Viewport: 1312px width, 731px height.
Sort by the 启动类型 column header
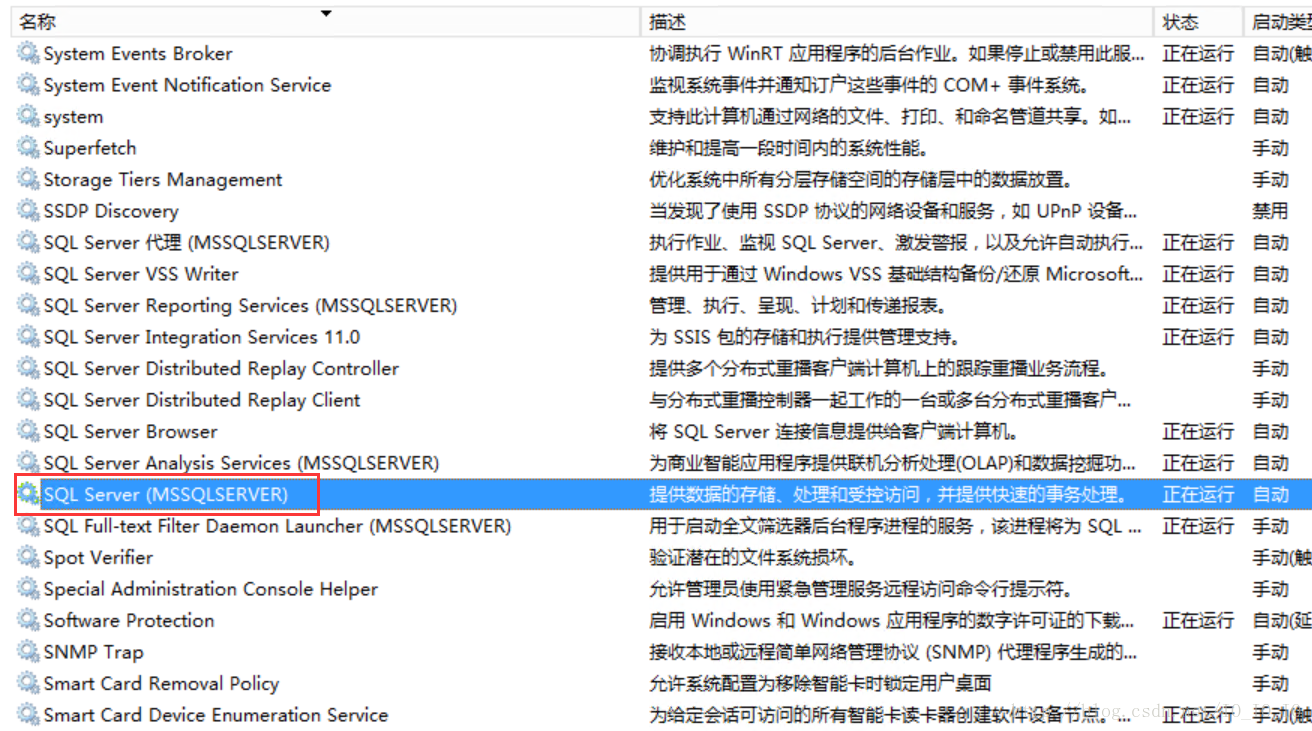1278,22
